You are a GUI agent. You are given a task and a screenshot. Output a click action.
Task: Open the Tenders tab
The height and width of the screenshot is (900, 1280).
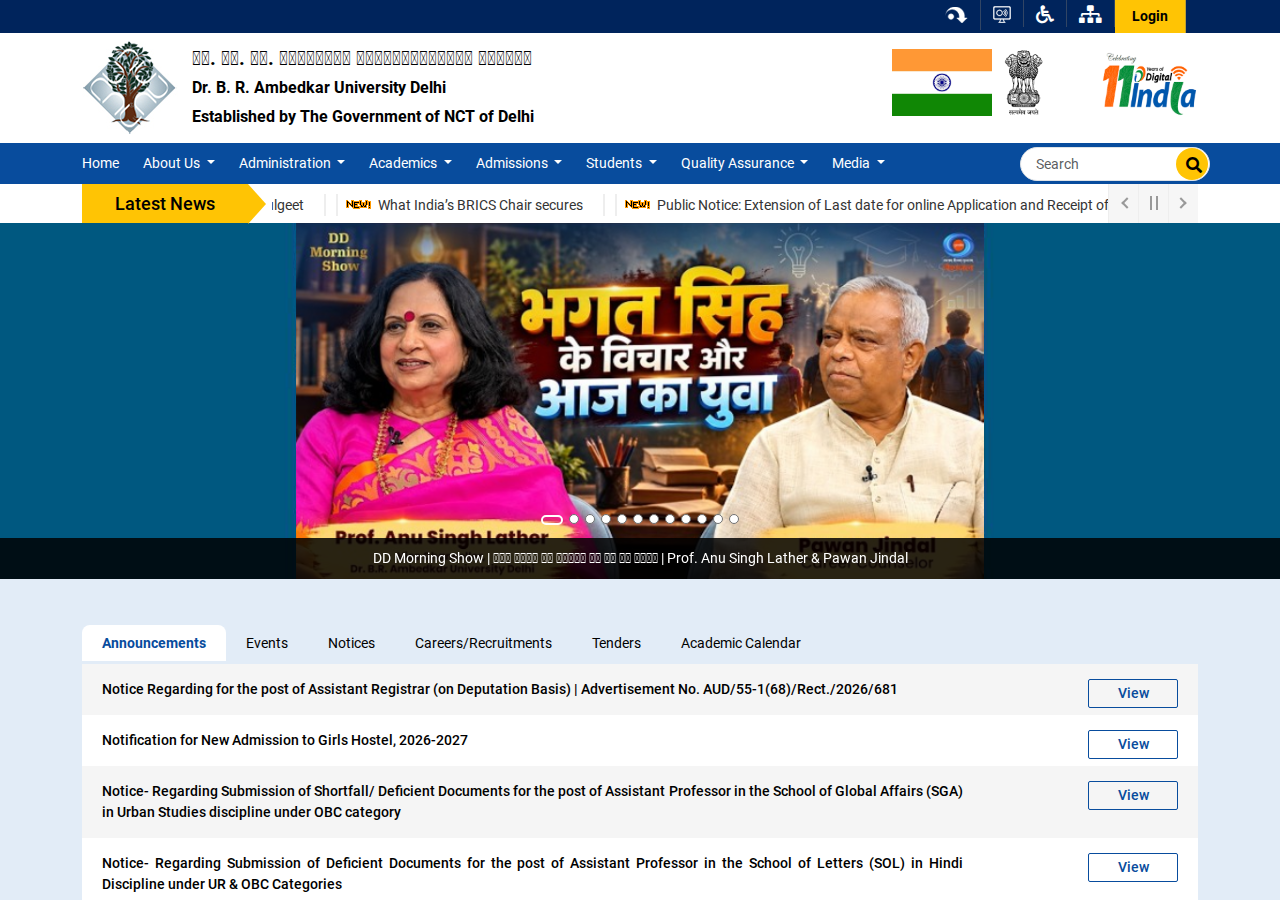coord(616,643)
